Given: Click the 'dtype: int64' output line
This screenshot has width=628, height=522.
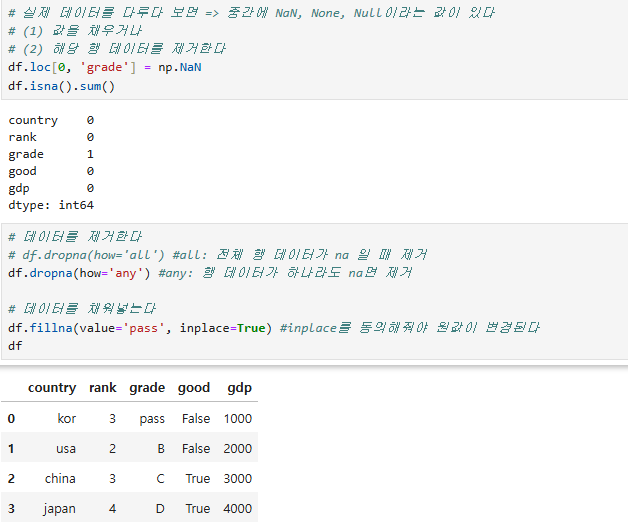Looking at the screenshot, I should (x=51, y=205).
